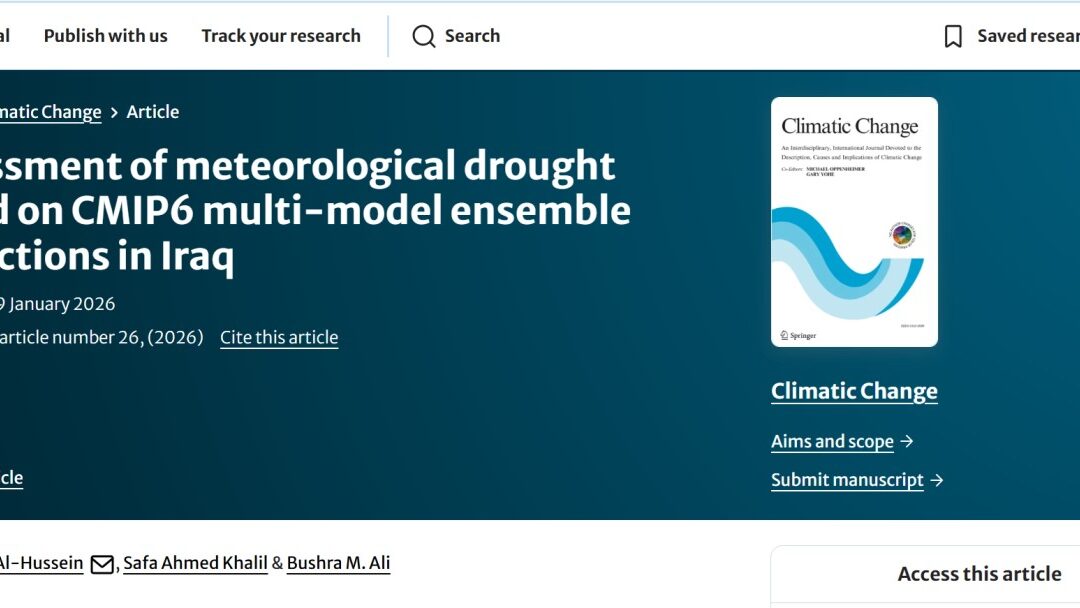Viewport: 1080px width, 608px height.
Task: Click the bookmark icon for saved research
Action: (953, 37)
